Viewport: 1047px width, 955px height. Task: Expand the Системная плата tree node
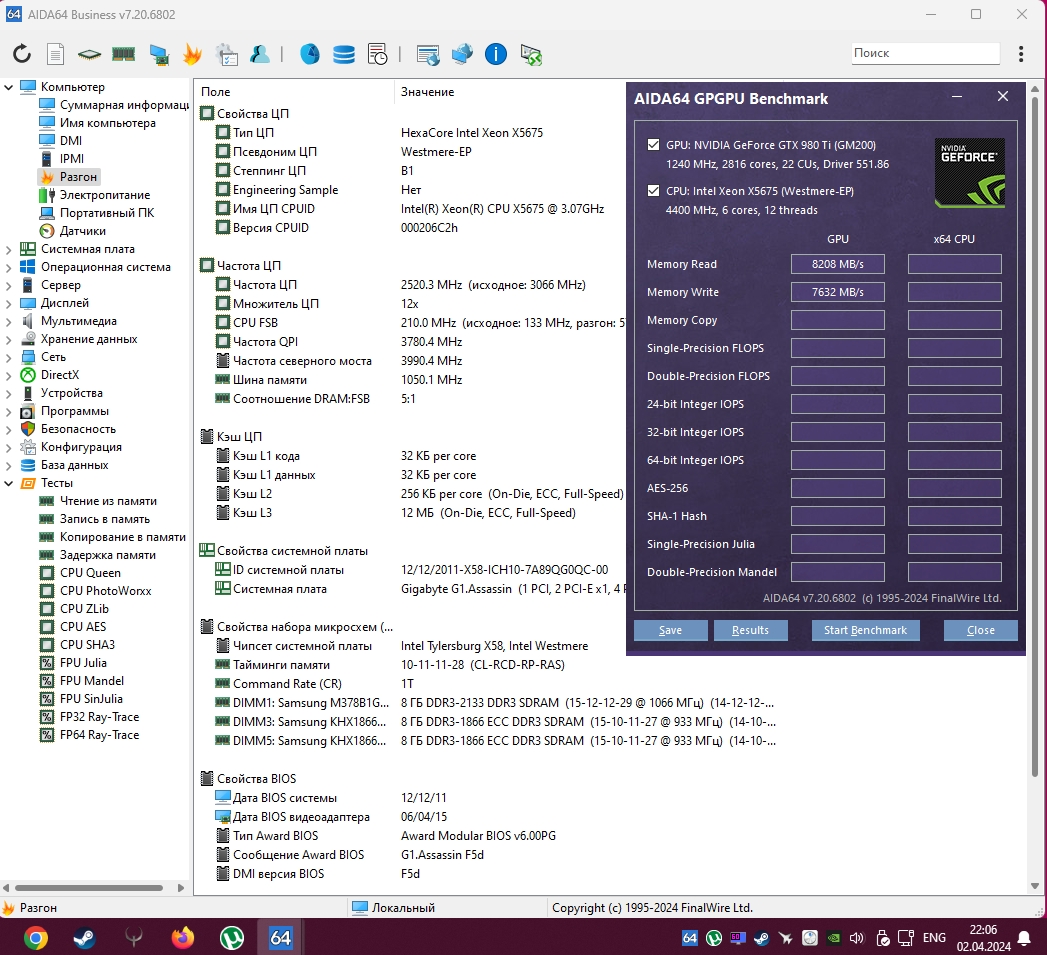click(8, 249)
